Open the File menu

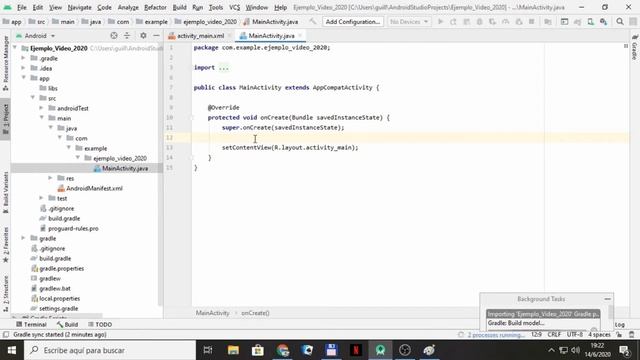click(x=22, y=7)
